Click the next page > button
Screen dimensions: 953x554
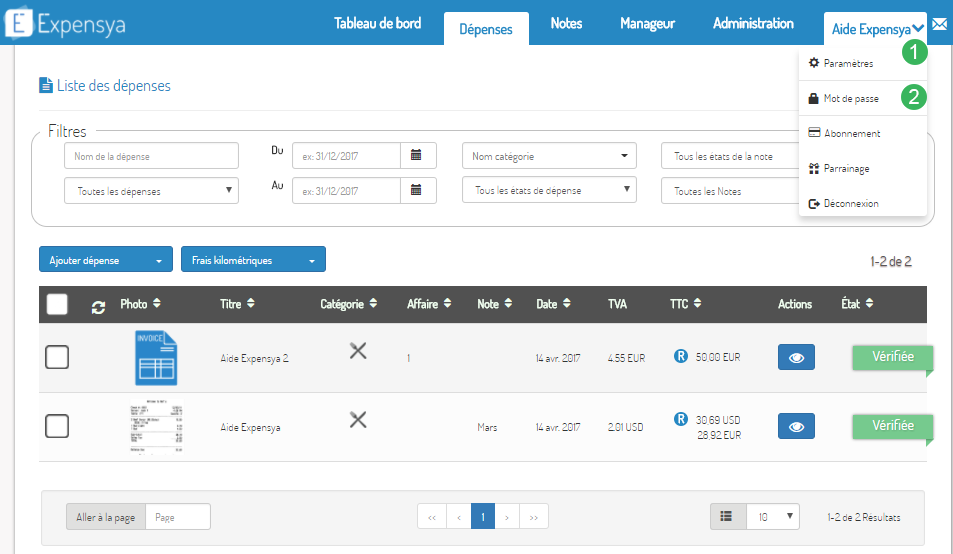pyautogui.click(x=507, y=516)
